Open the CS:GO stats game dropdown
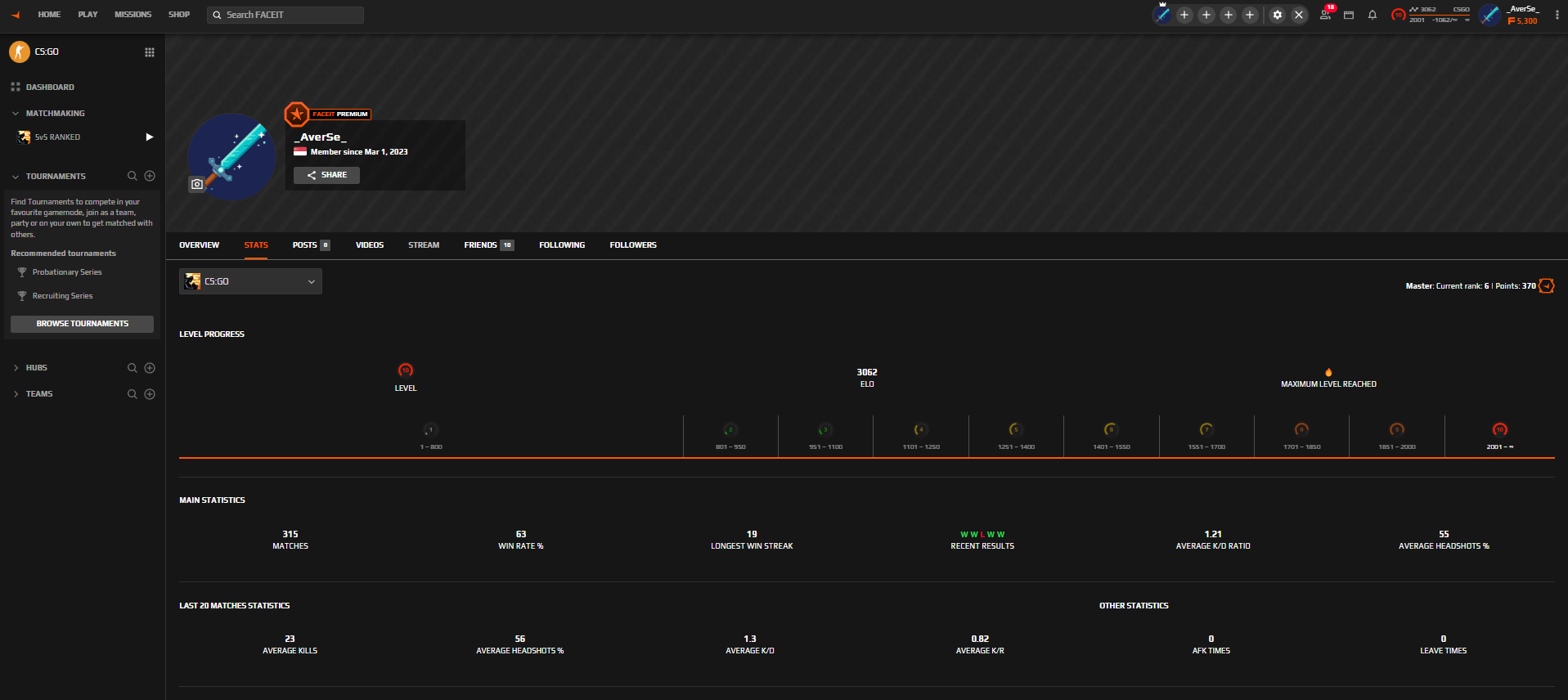Screen dimensions: 1568x700 click(x=250, y=281)
